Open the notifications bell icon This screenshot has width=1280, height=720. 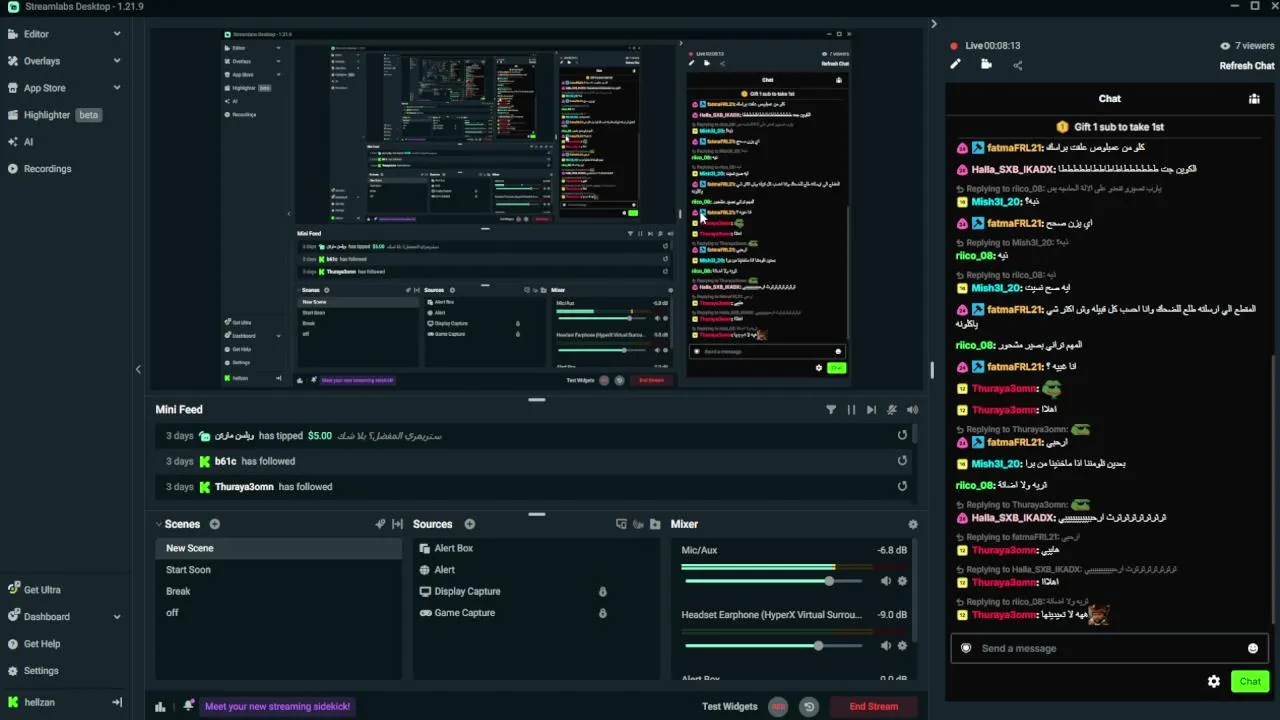click(188, 706)
